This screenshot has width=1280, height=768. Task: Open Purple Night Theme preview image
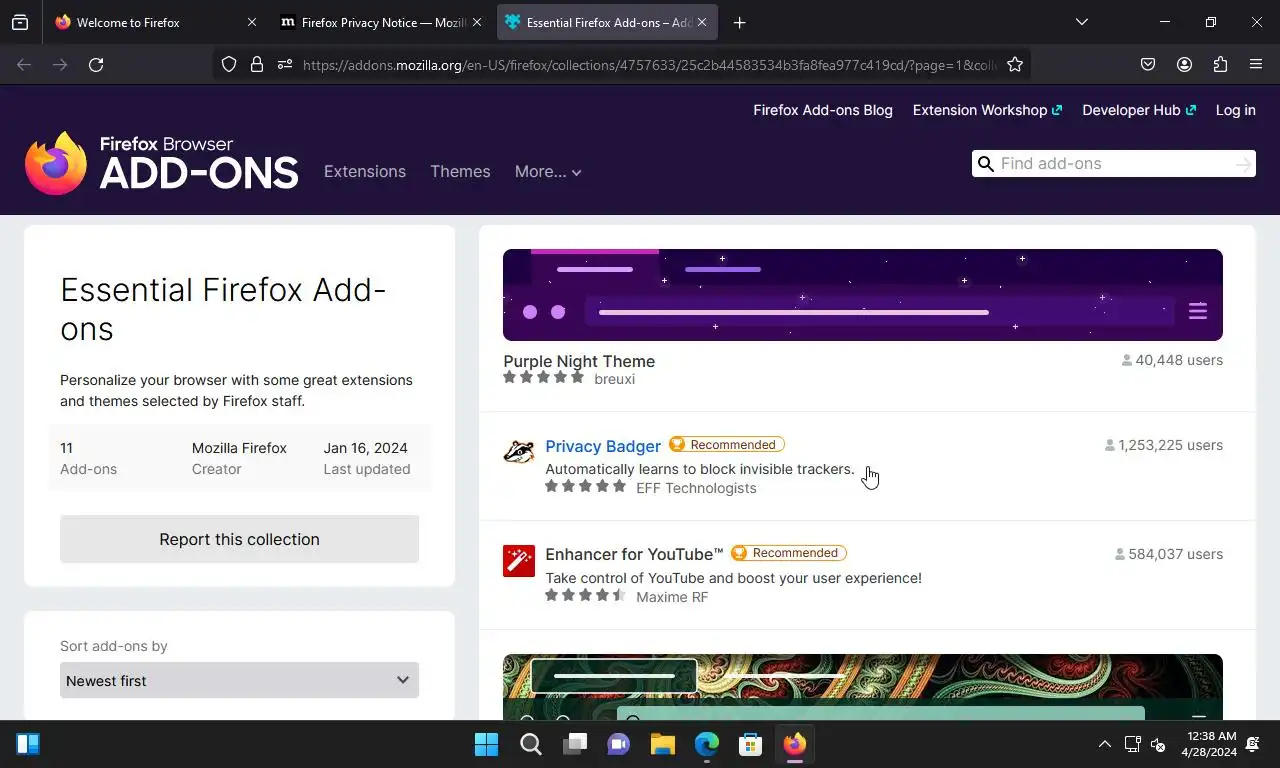(862, 295)
